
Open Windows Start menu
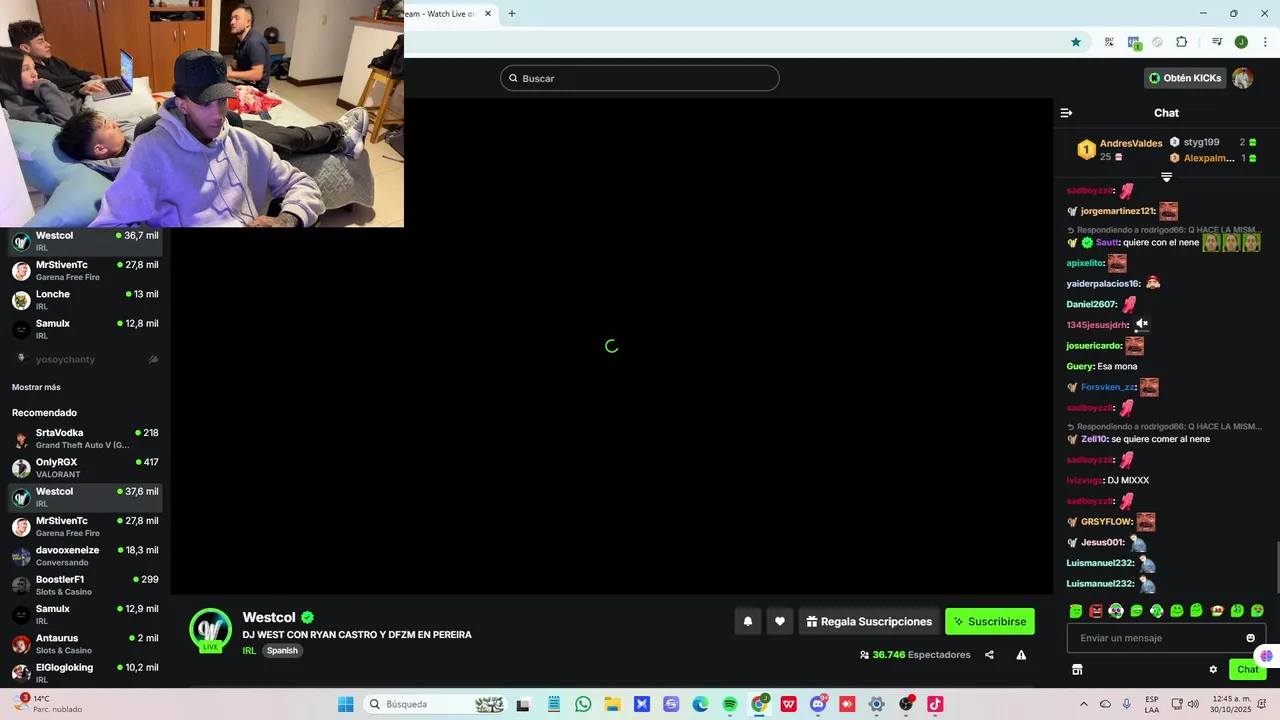(345, 704)
